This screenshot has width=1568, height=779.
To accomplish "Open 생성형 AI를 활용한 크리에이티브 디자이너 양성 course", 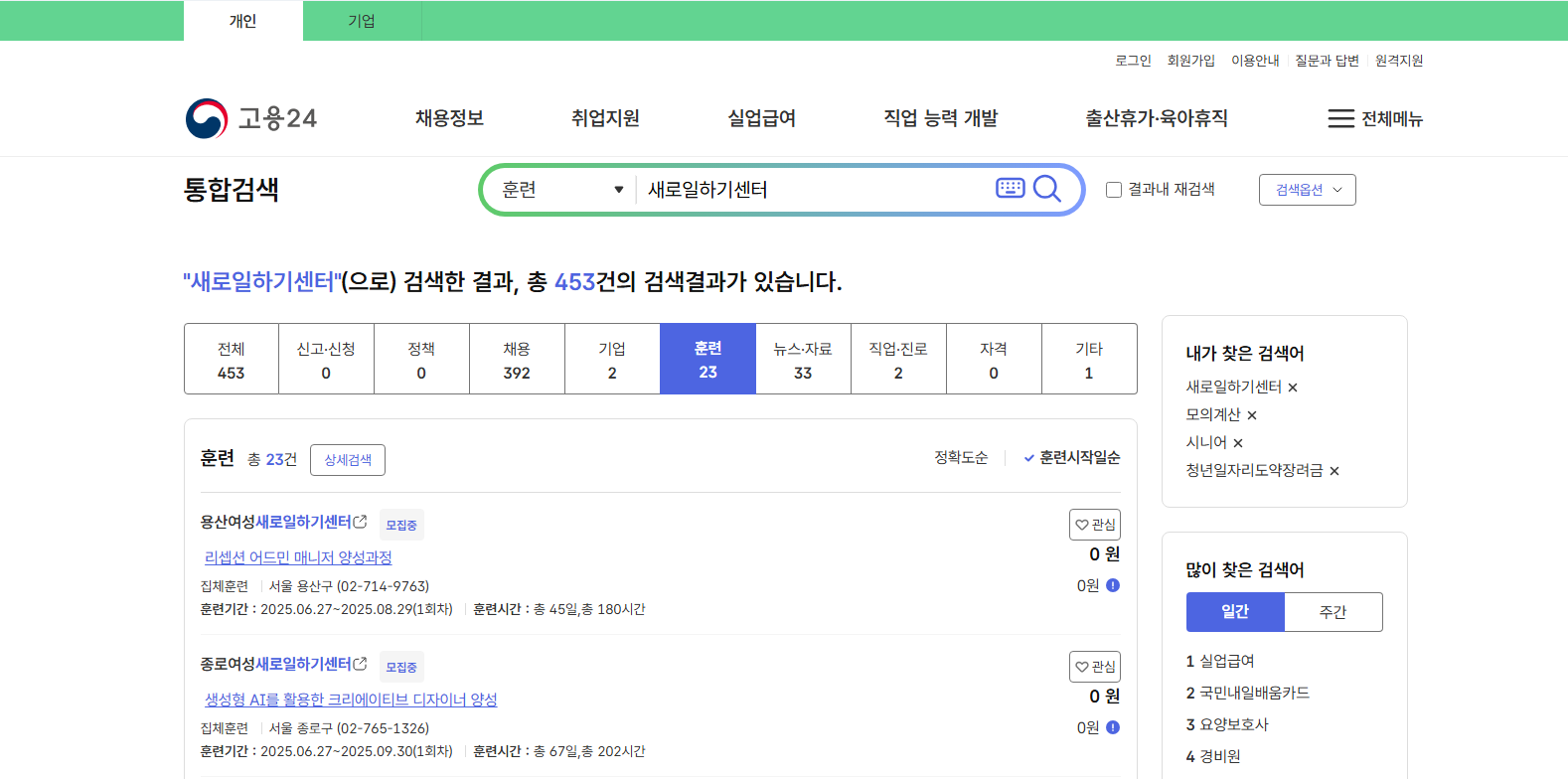I will (x=351, y=700).
